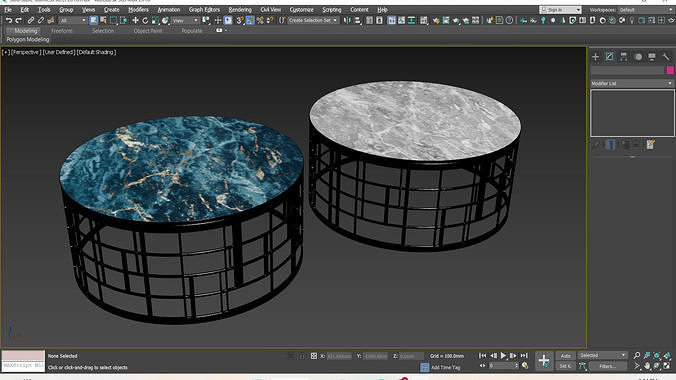This screenshot has height=380, width=676.
Task: Click the current frame number field
Action: [503, 366]
